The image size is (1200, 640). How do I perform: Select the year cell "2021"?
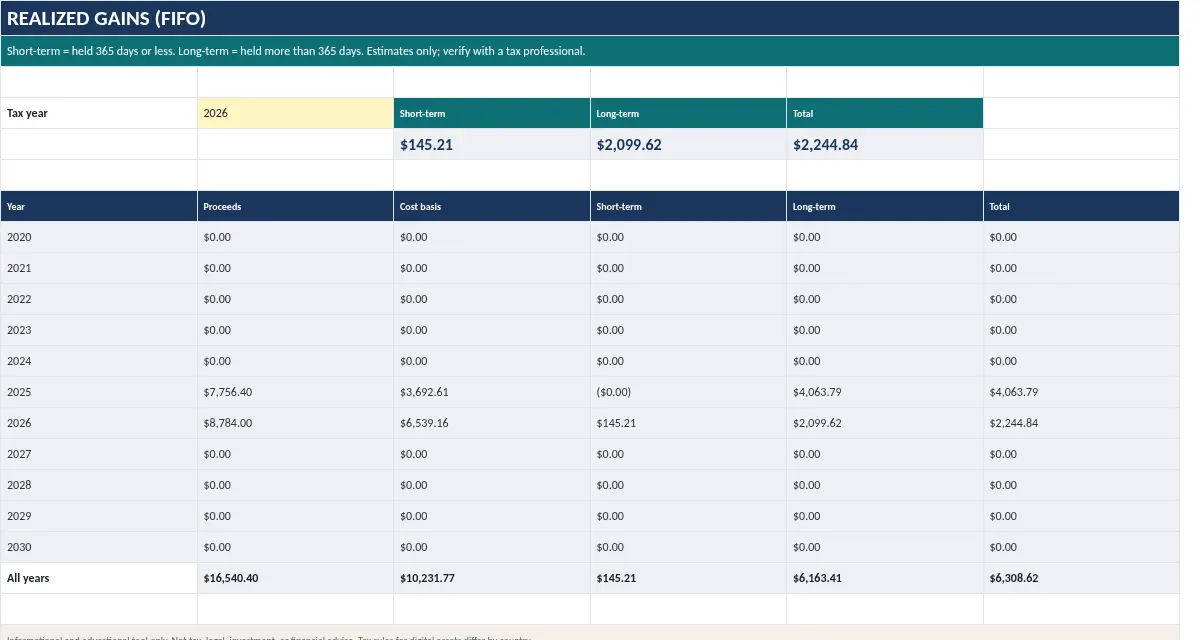99,268
